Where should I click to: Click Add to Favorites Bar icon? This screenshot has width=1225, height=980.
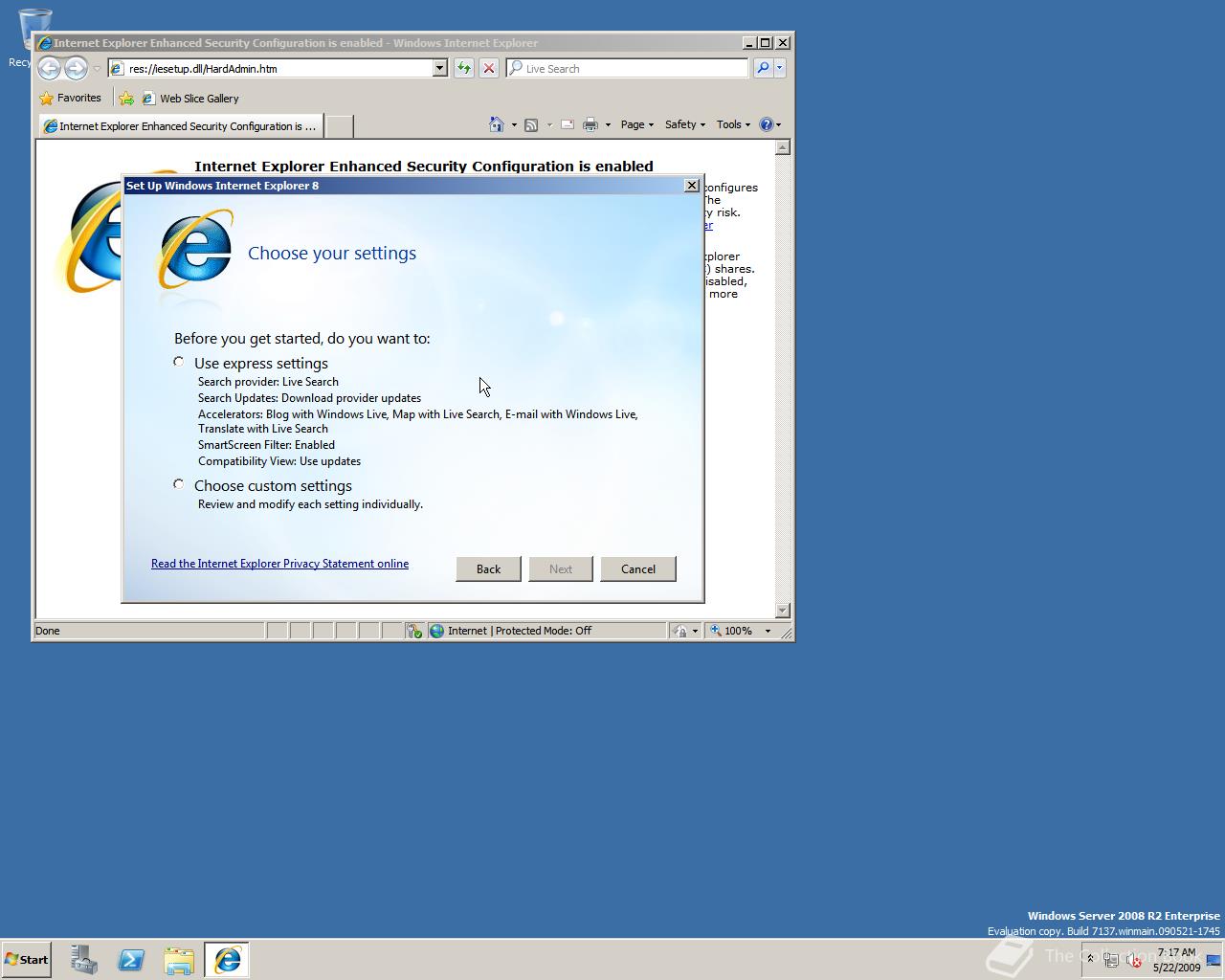pyautogui.click(x=125, y=98)
